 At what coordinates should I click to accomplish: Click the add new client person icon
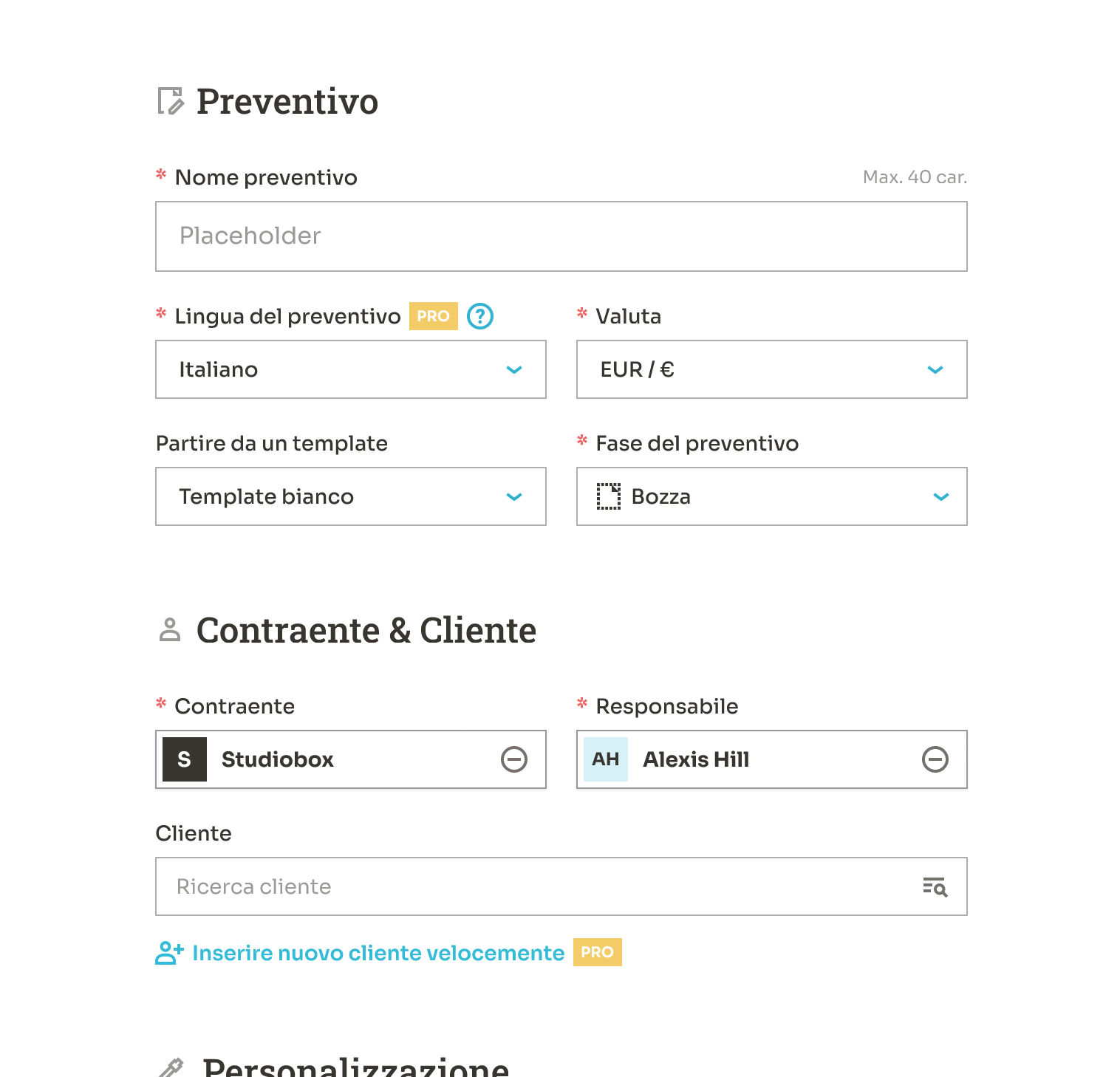[169, 953]
